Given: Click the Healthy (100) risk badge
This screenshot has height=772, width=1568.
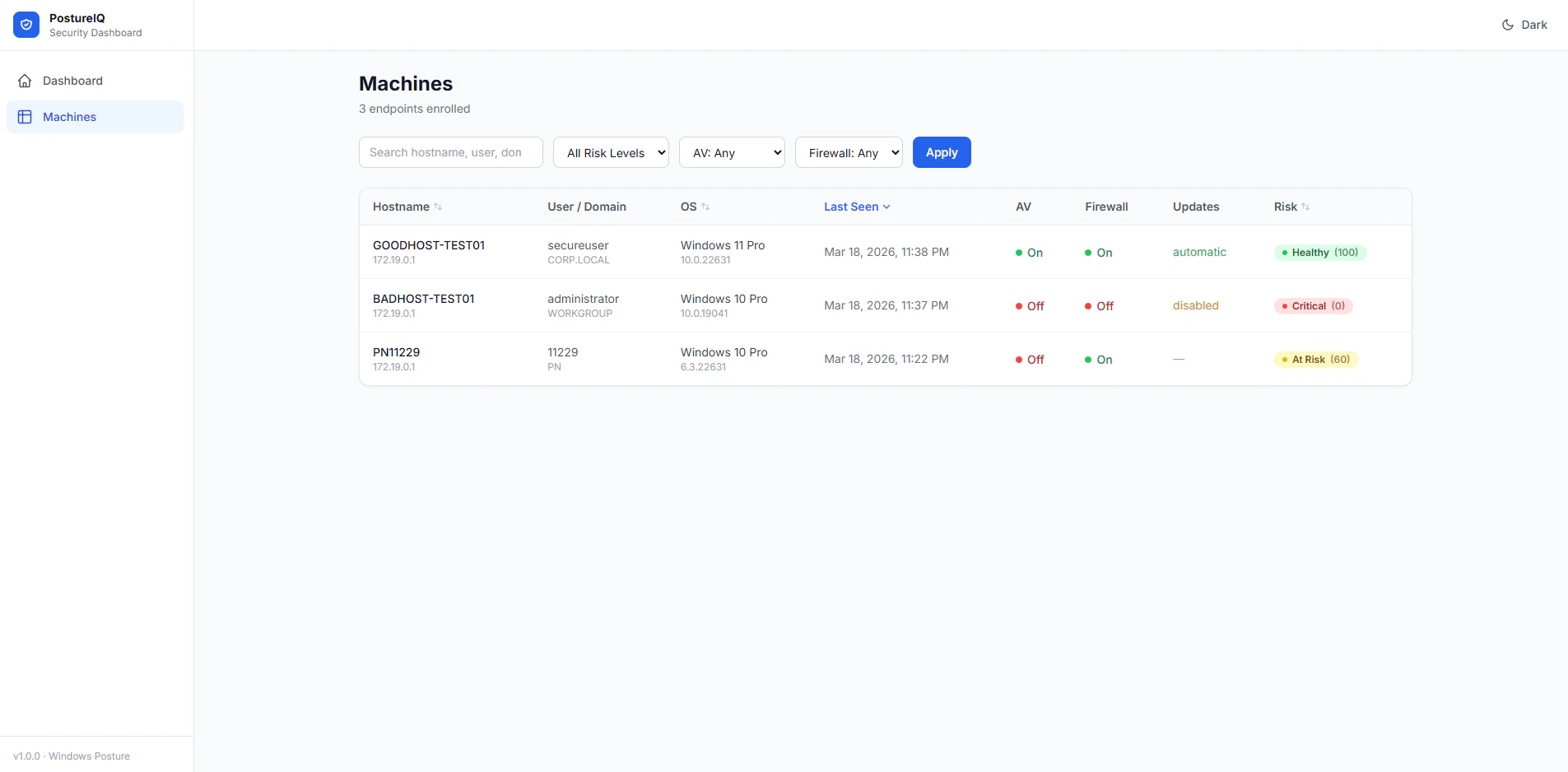Looking at the screenshot, I should point(1320,253).
